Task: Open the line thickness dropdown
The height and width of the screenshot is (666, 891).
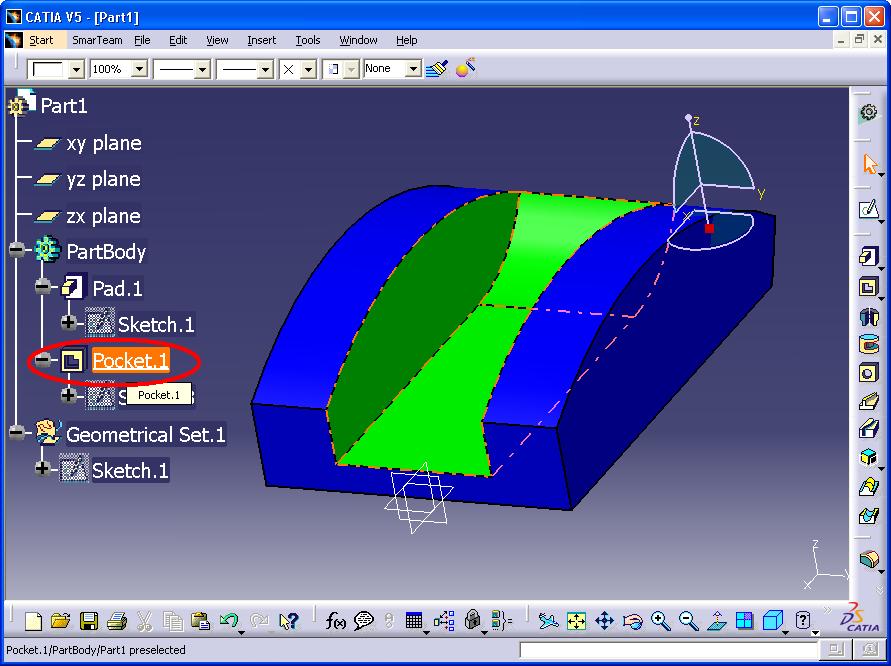Action: pyautogui.click(x=202, y=69)
